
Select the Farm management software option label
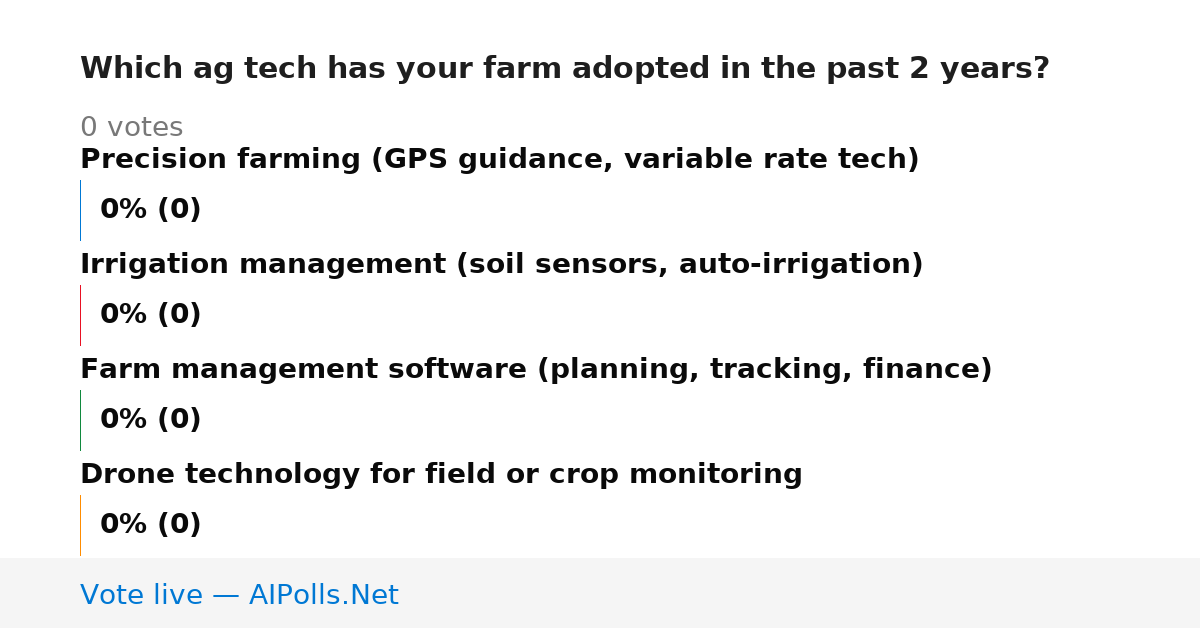(536, 370)
